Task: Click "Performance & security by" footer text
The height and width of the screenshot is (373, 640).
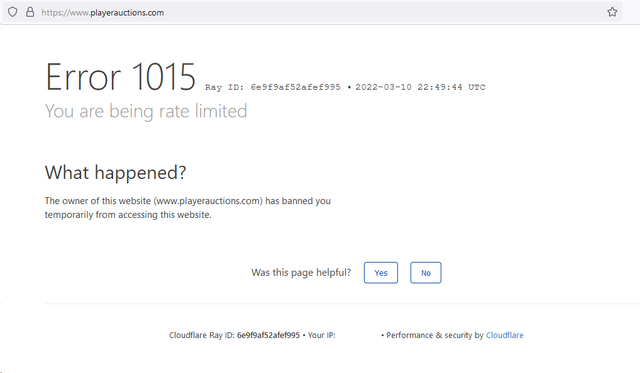Action: (435, 335)
